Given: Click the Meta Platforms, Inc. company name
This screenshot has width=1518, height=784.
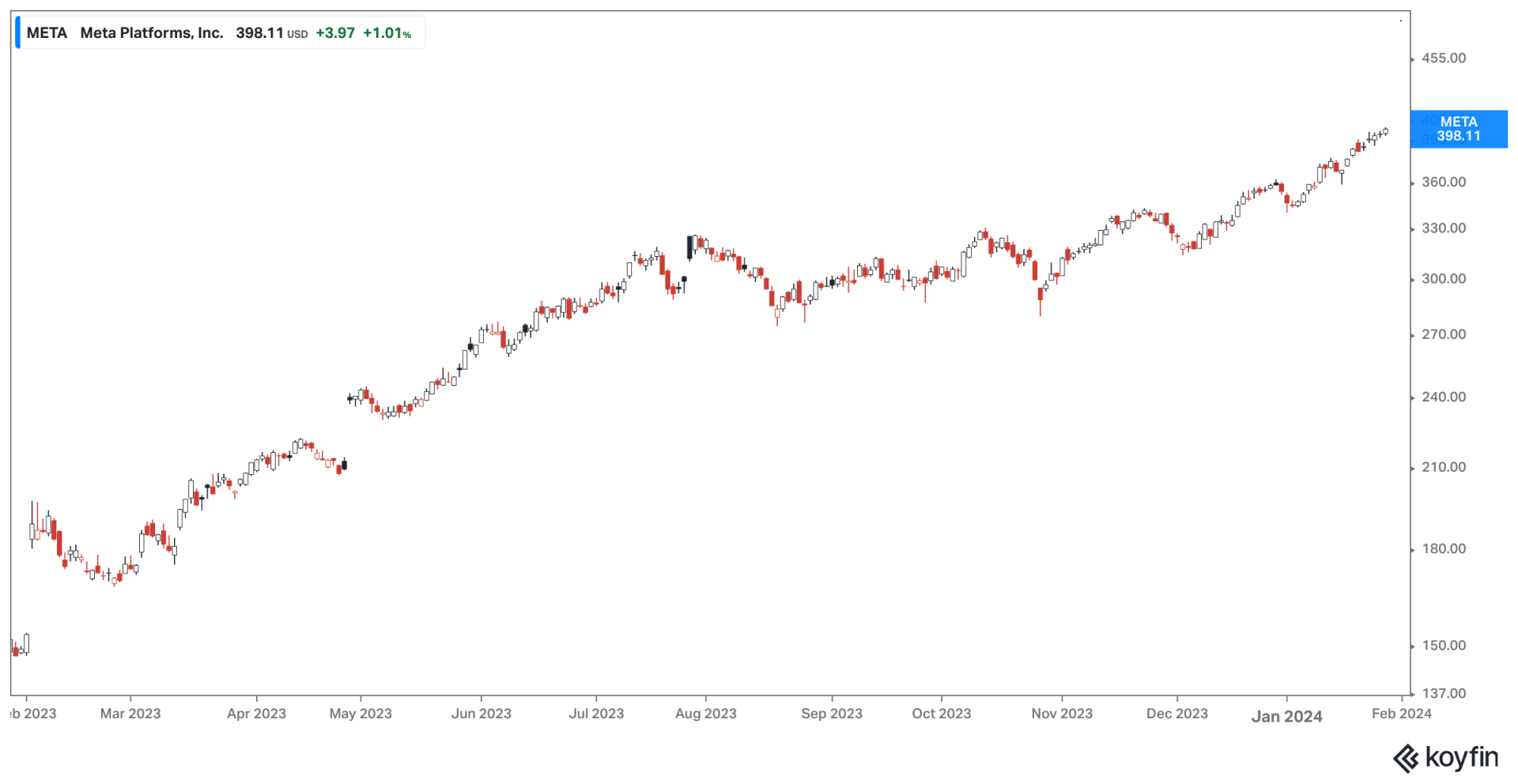Looking at the screenshot, I should [152, 33].
